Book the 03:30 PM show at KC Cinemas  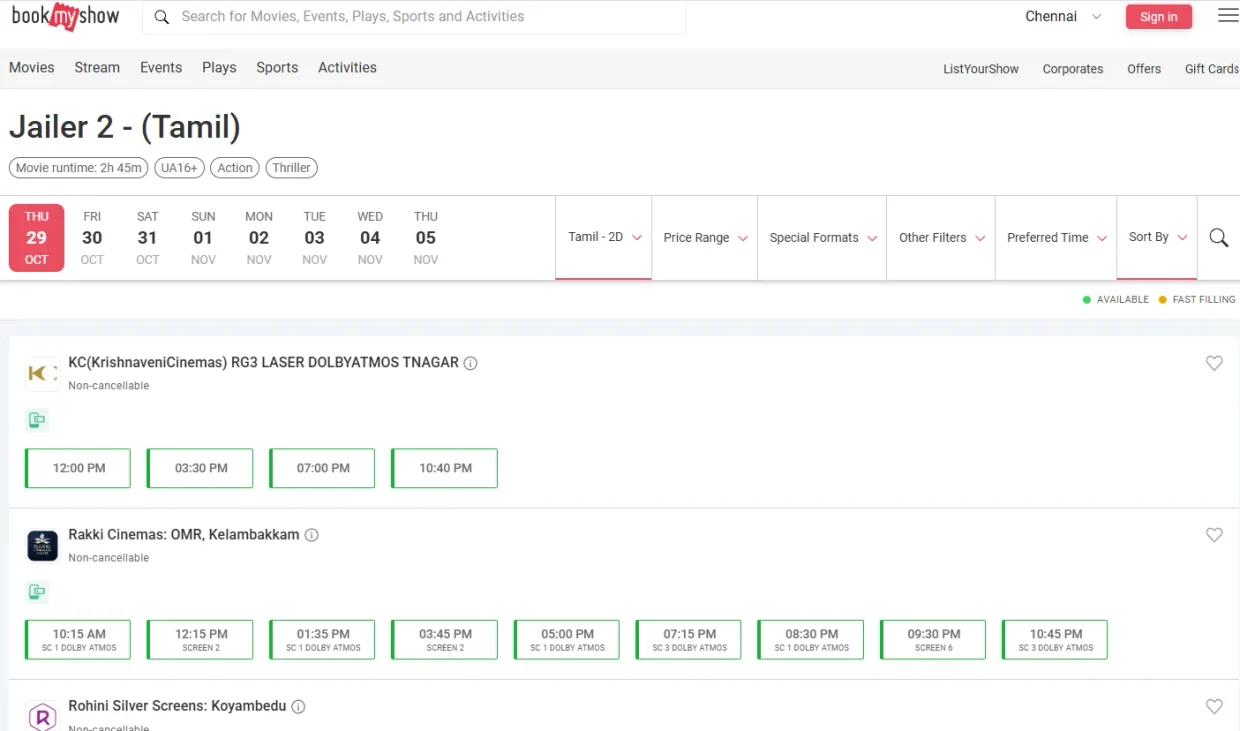pos(200,468)
